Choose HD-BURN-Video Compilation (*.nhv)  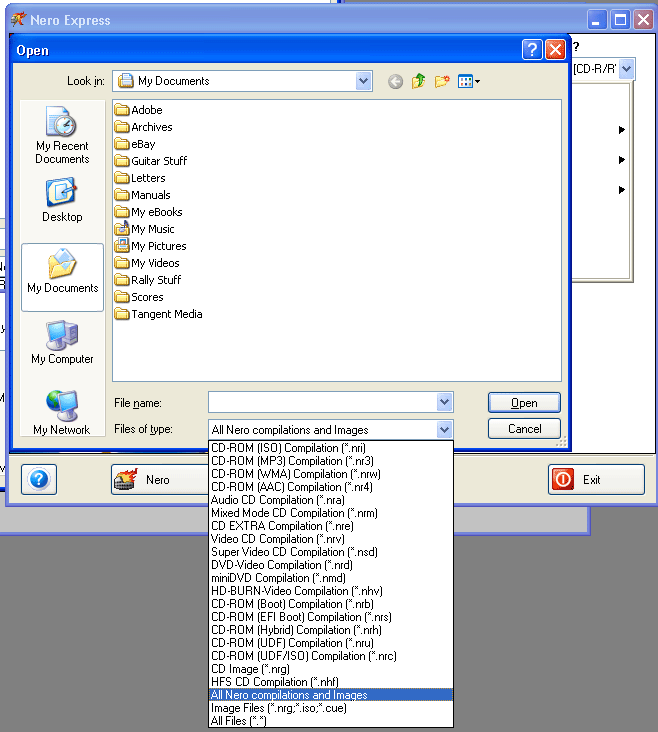coord(331,591)
